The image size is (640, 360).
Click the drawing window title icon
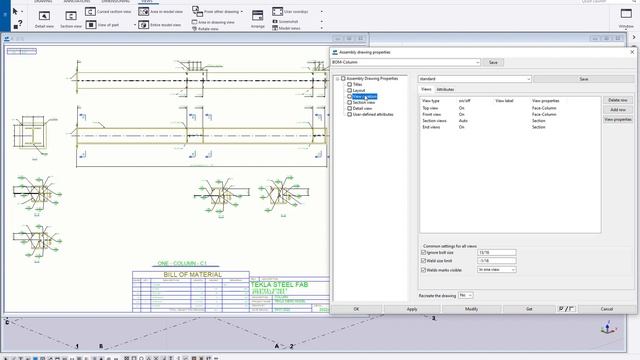point(7,39)
